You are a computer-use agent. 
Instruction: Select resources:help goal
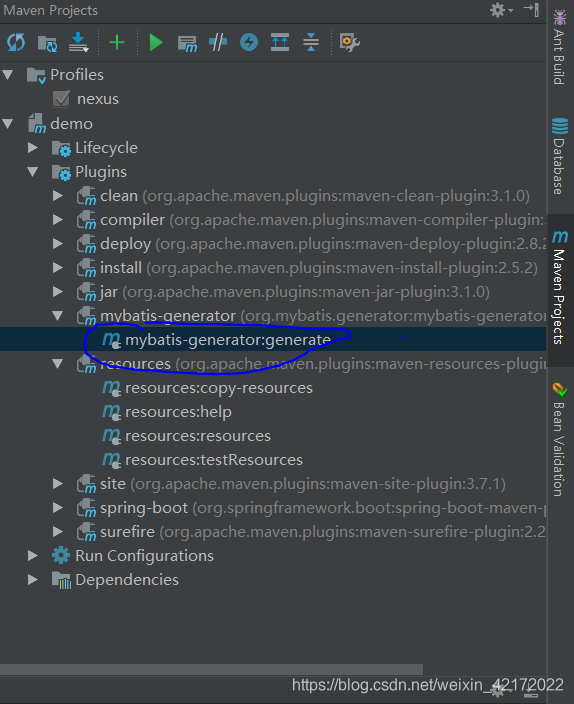[178, 412]
